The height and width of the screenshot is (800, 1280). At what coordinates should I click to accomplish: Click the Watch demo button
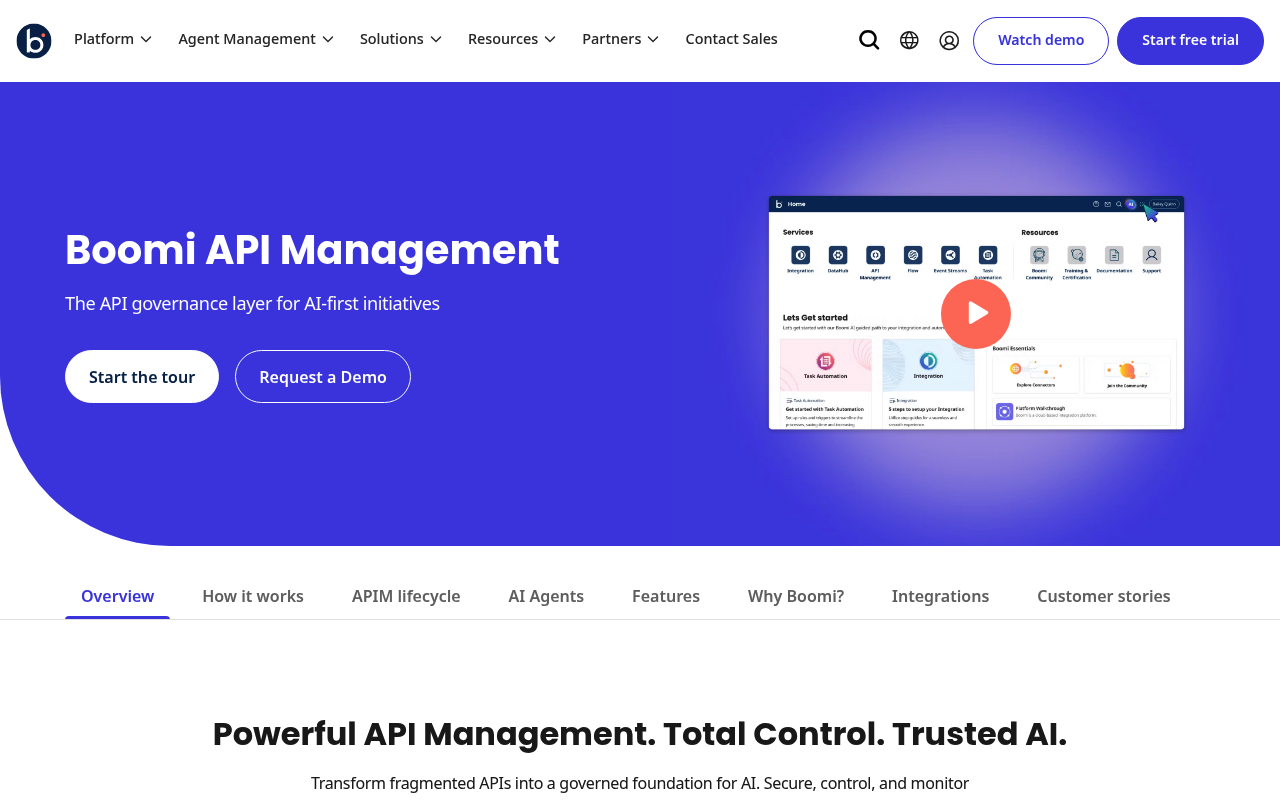click(1041, 41)
